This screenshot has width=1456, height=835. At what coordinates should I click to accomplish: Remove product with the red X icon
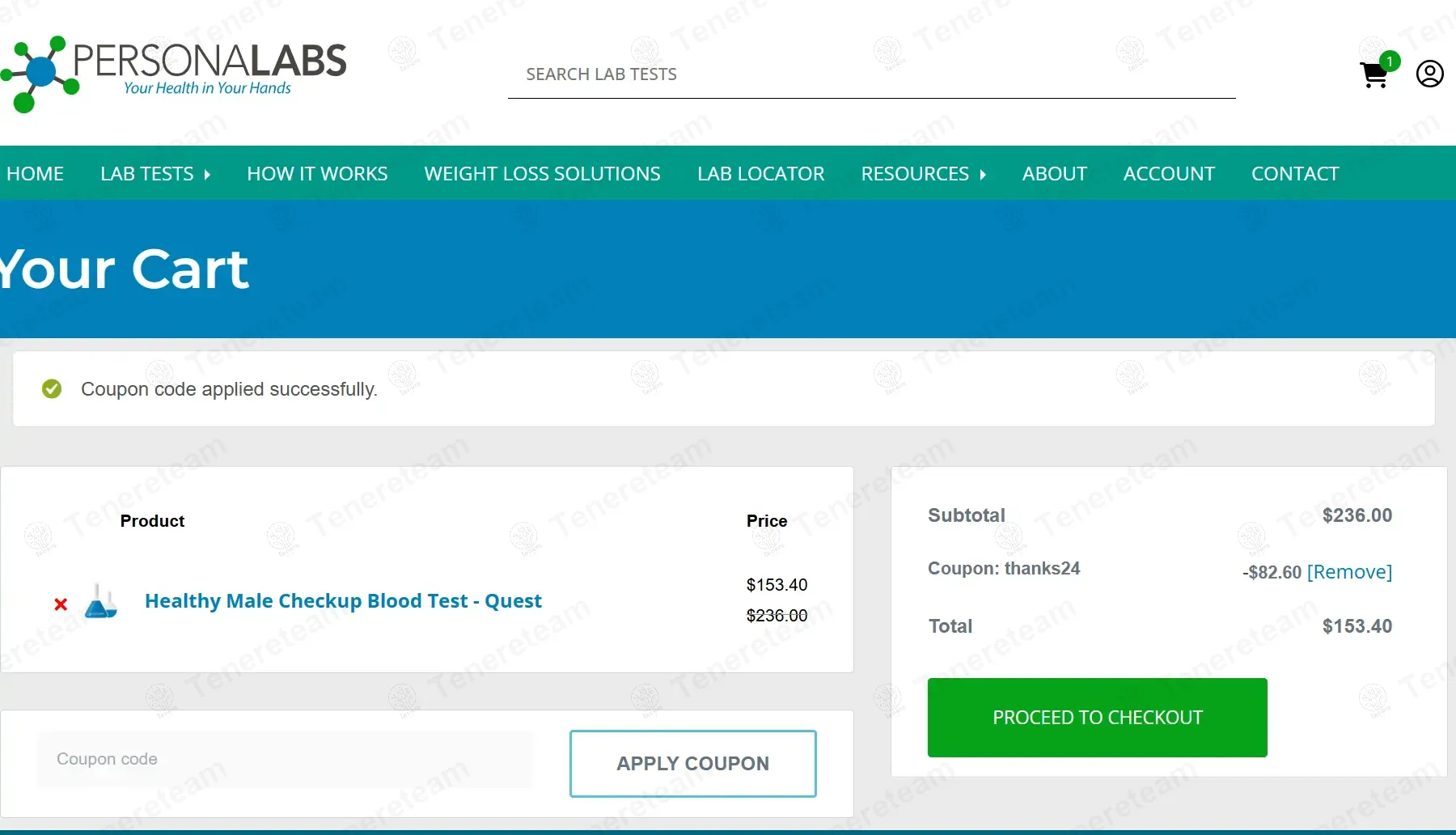(61, 604)
